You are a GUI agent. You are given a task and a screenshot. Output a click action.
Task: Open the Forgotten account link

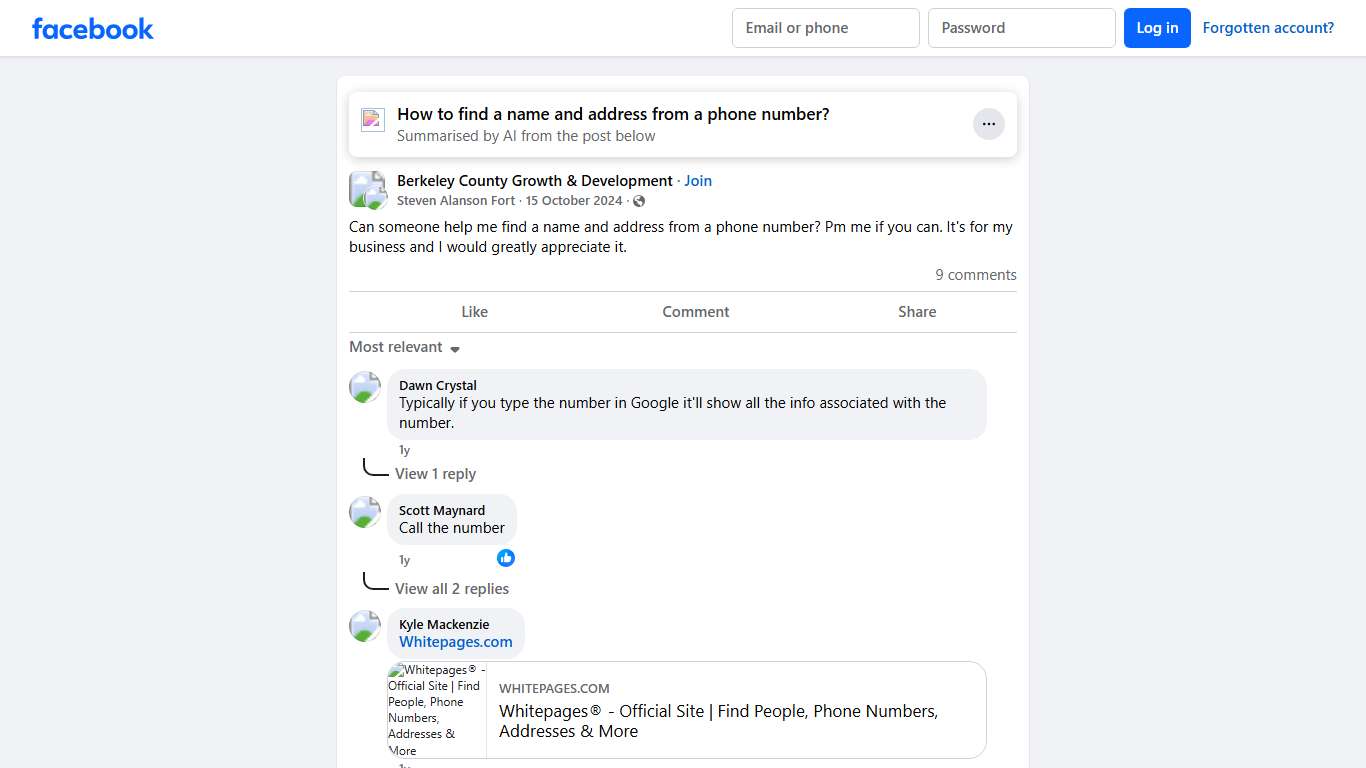point(1268,28)
